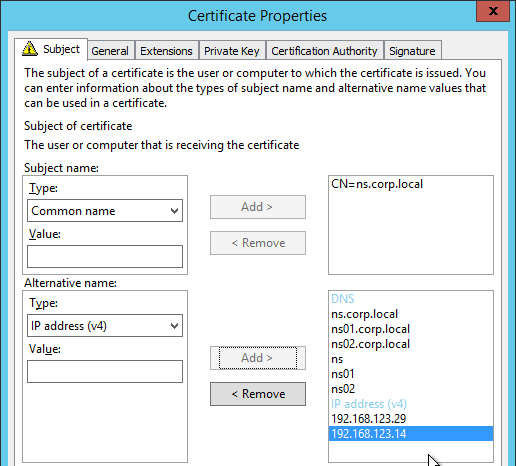Switch to the General tab

pyautogui.click(x=111, y=51)
